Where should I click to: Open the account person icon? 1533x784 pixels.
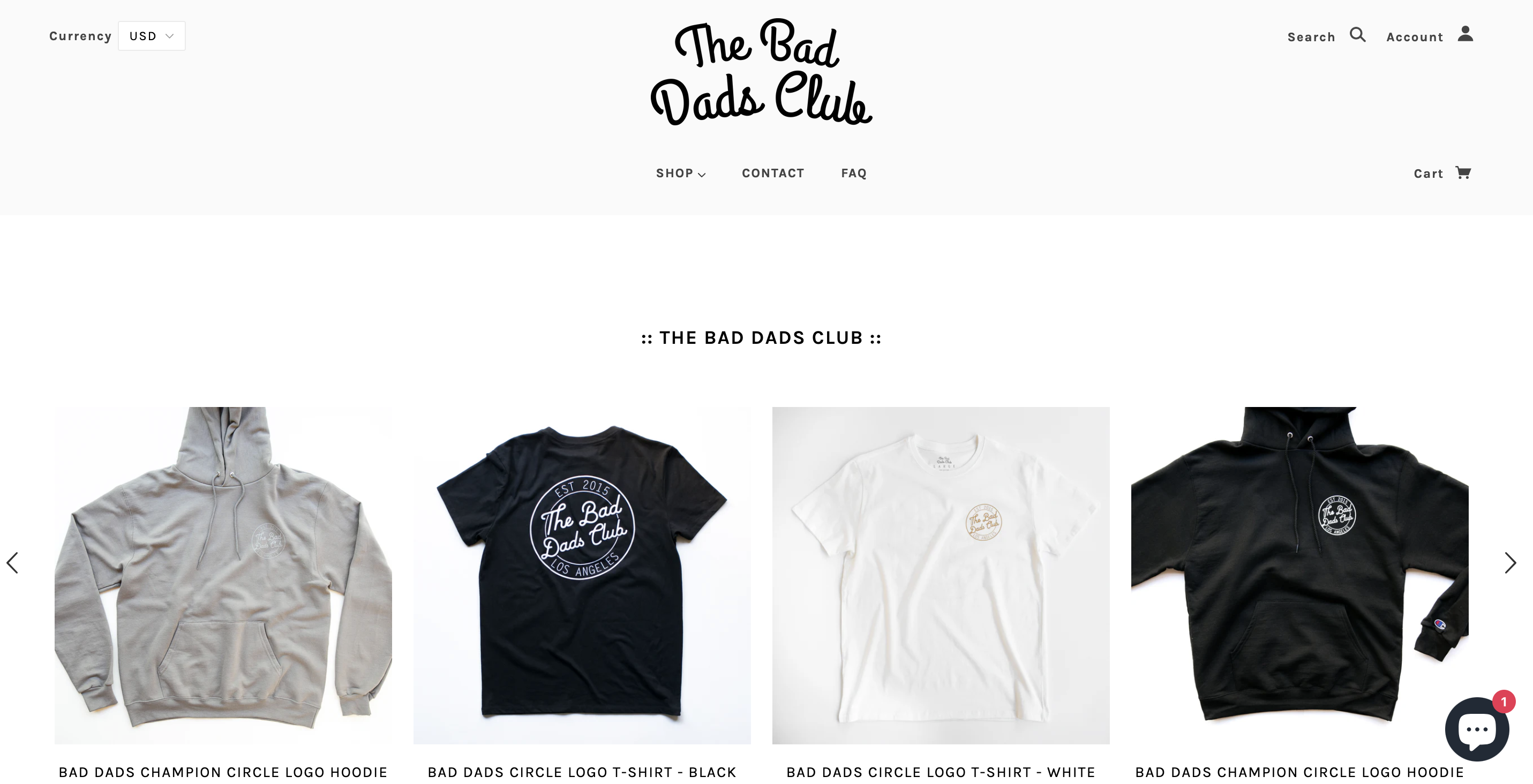tap(1465, 34)
